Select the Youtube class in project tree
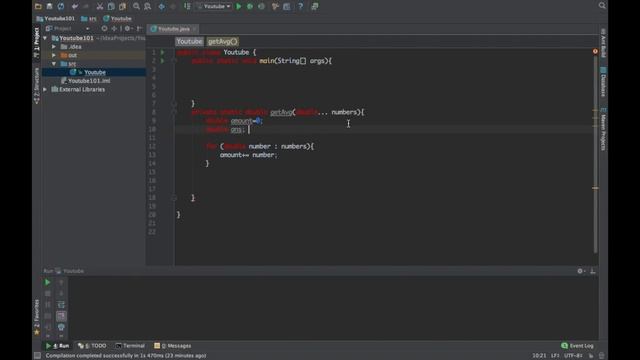This screenshot has height=360, width=640. click(94, 72)
